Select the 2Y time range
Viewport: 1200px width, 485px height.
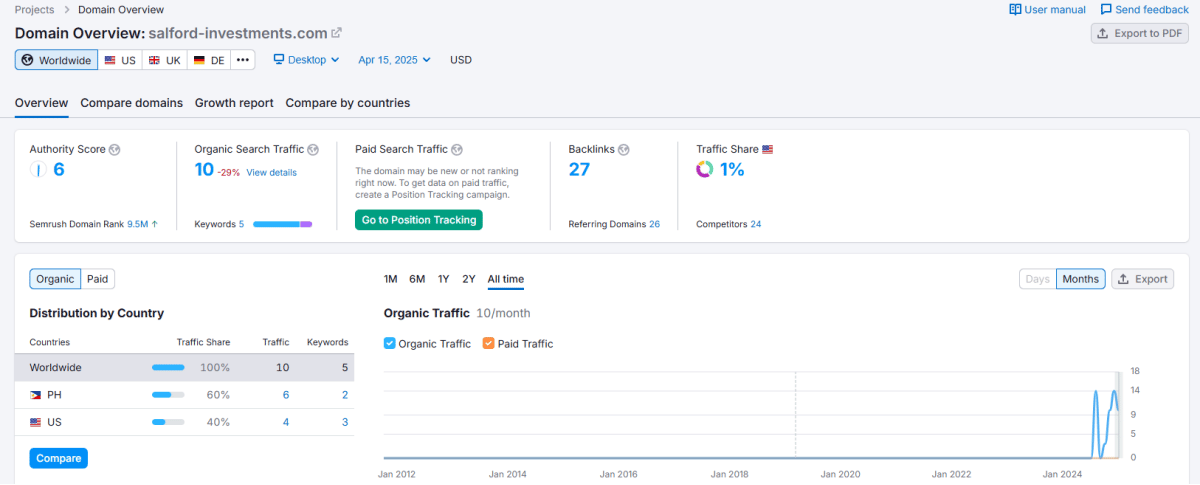pyautogui.click(x=469, y=279)
